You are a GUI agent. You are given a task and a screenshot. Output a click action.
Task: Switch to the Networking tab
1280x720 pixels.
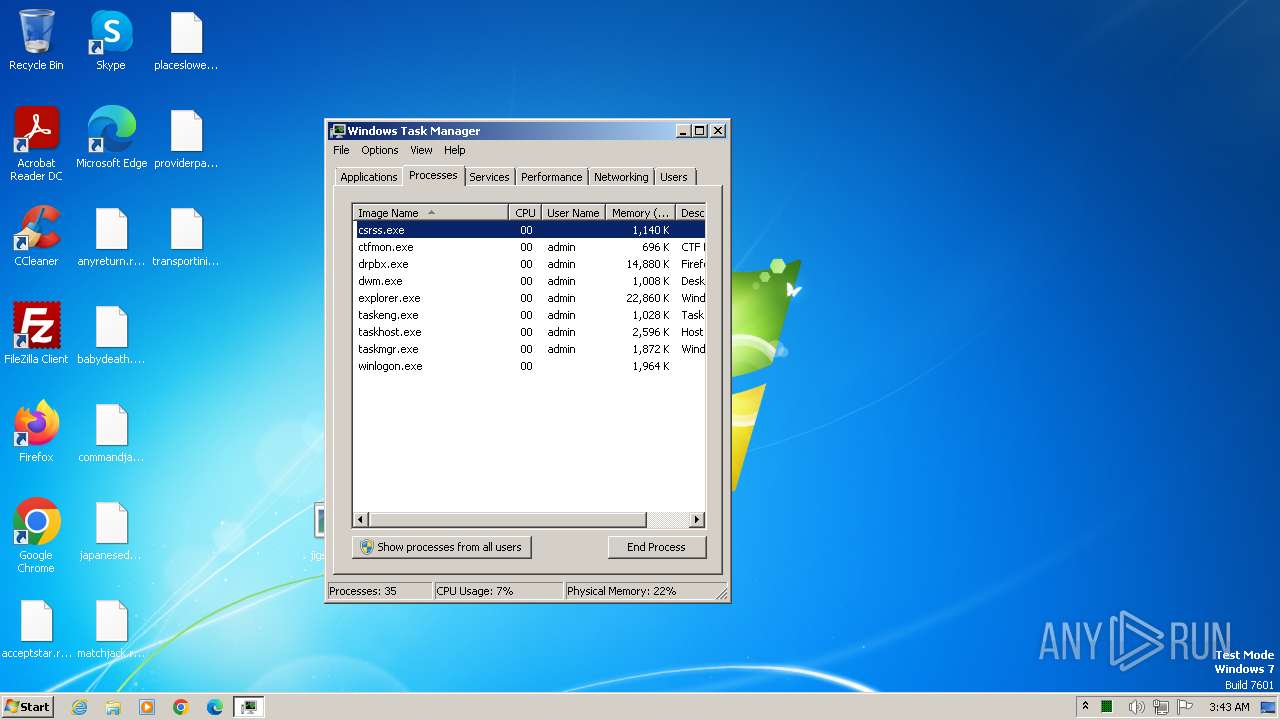pyautogui.click(x=620, y=177)
